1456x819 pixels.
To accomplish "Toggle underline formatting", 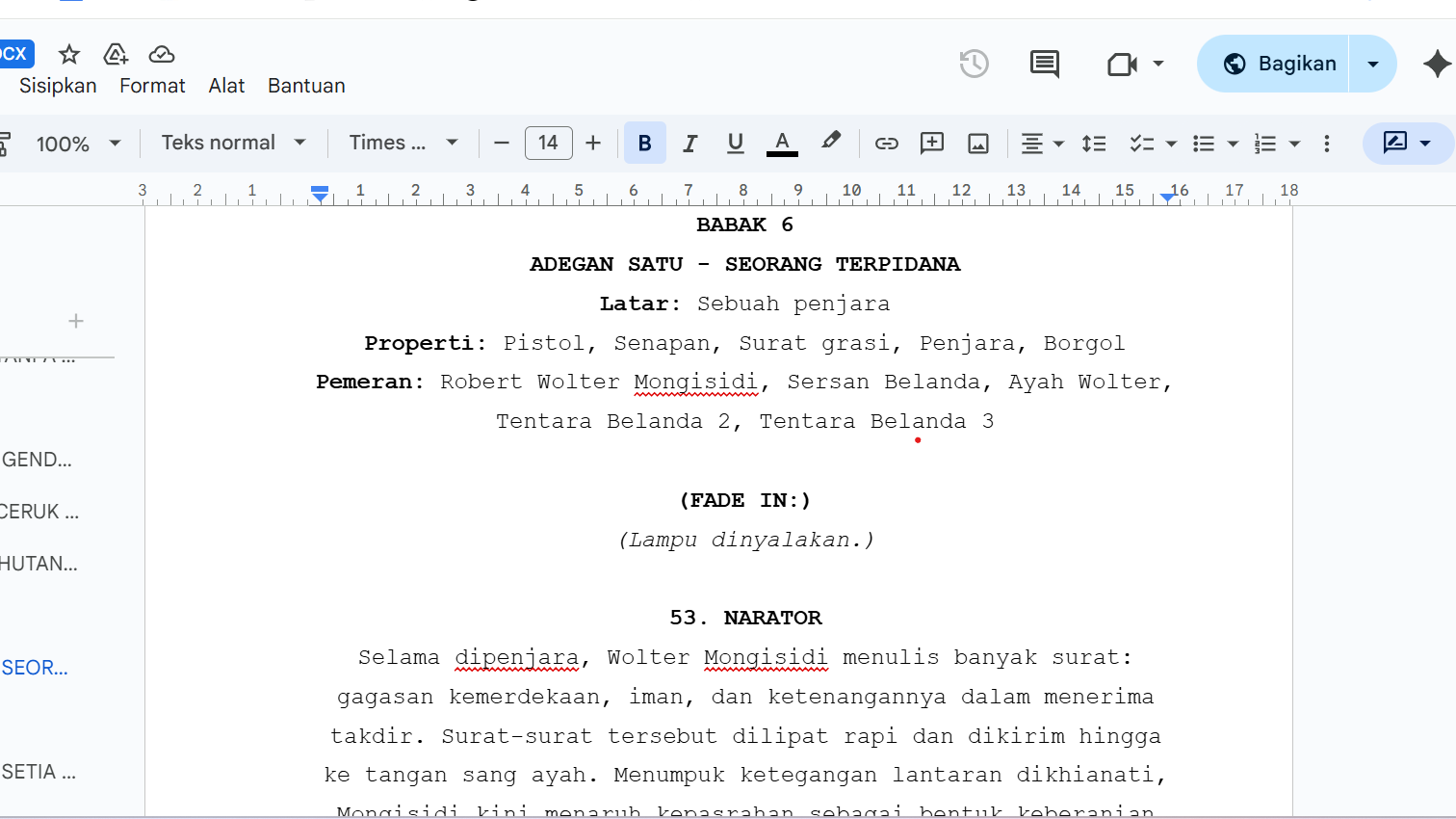I will [x=735, y=144].
